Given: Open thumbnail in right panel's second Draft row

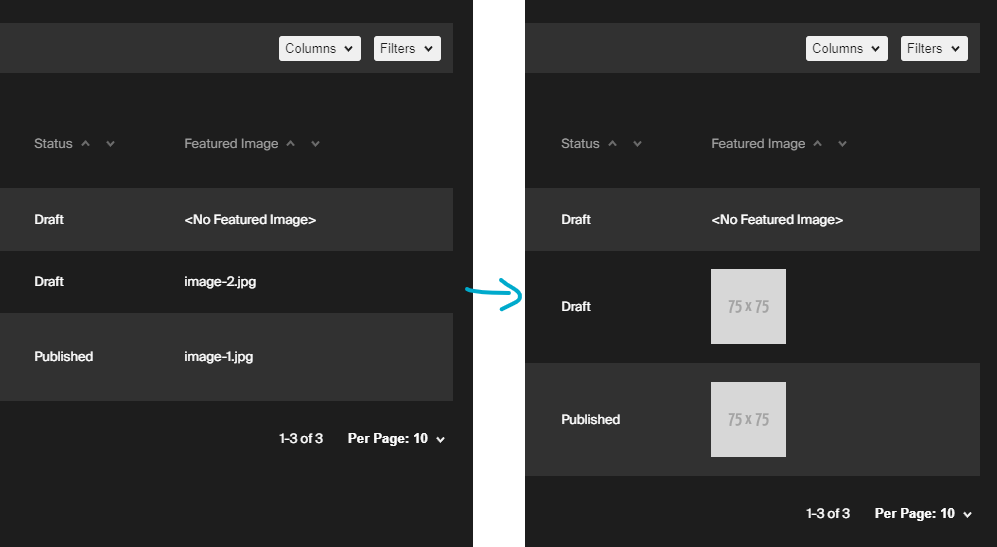Looking at the screenshot, I should (x=748, y=307).
